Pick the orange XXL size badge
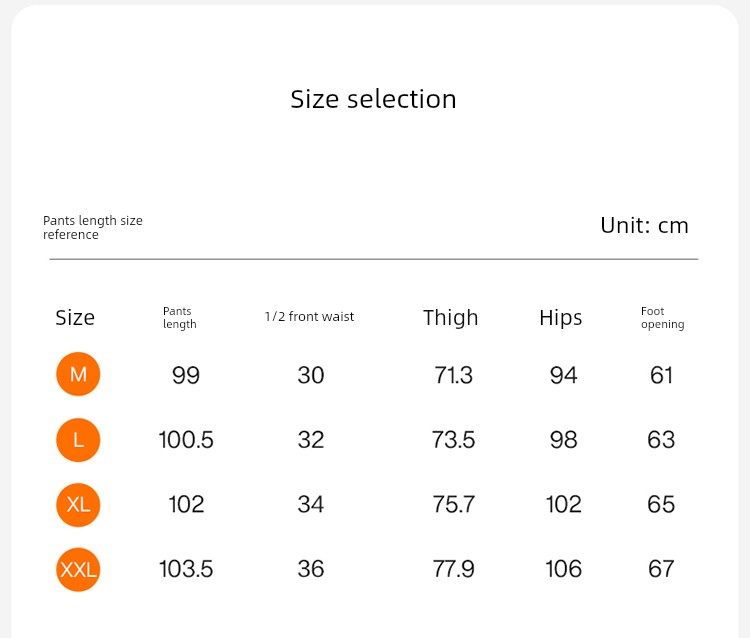The image size is (750, 638). (78, 569)
